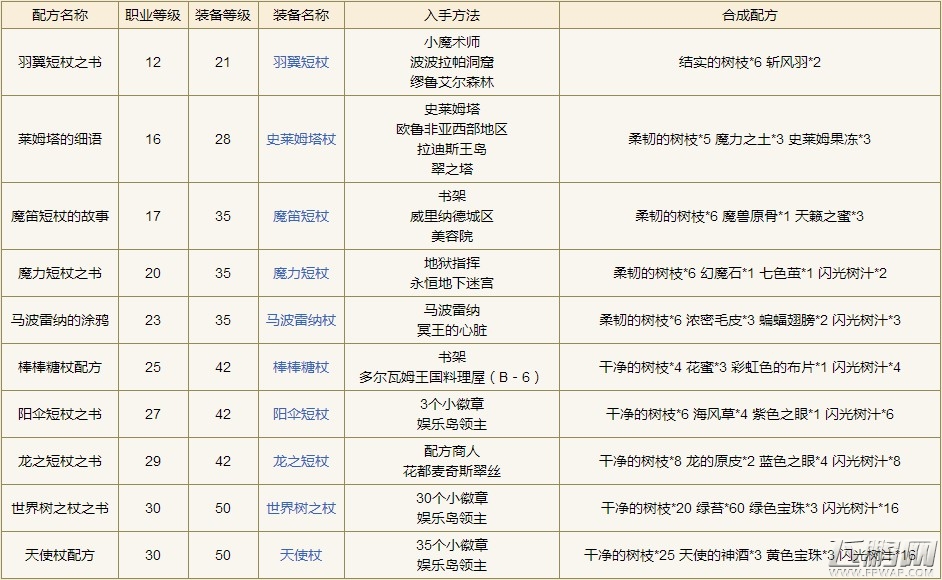Click the recipe containing 幻魔石*1
The image size is (942, 580).
750,273
